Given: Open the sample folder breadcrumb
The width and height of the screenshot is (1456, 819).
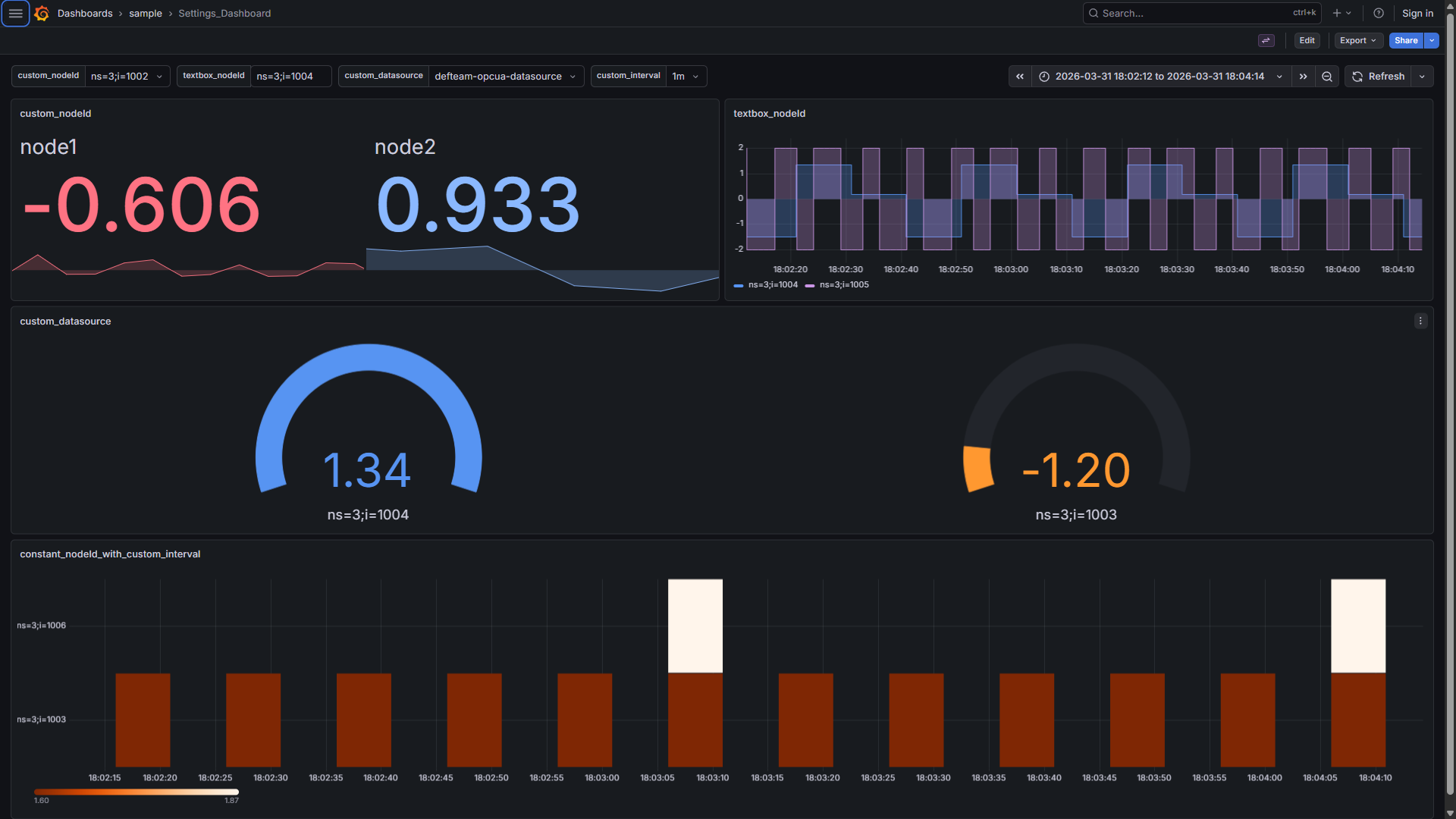Looking at the screenshot, I should point(146,14).
